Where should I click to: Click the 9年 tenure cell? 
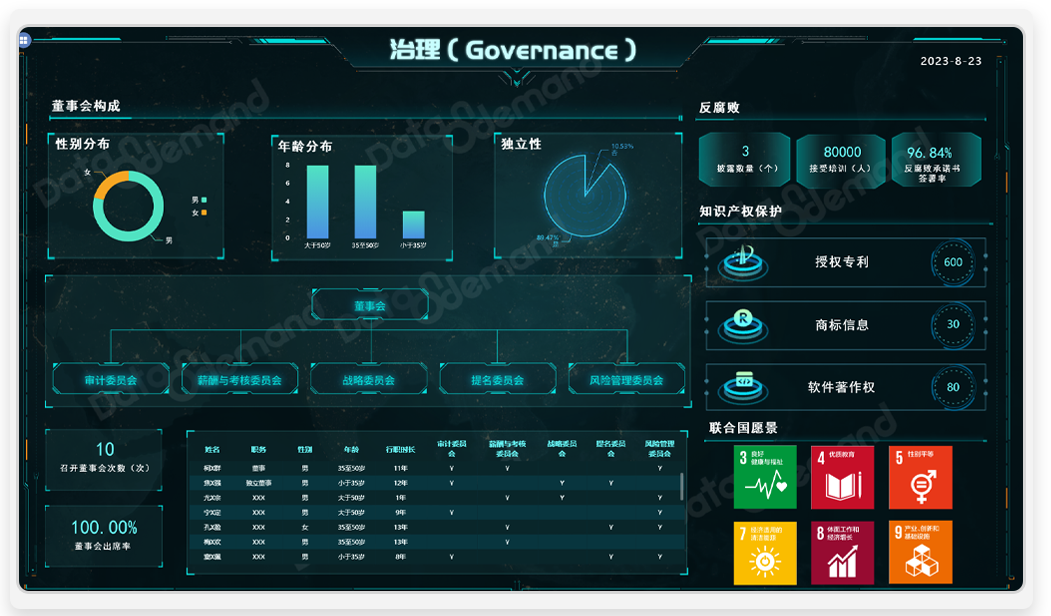tap(400, 512)
